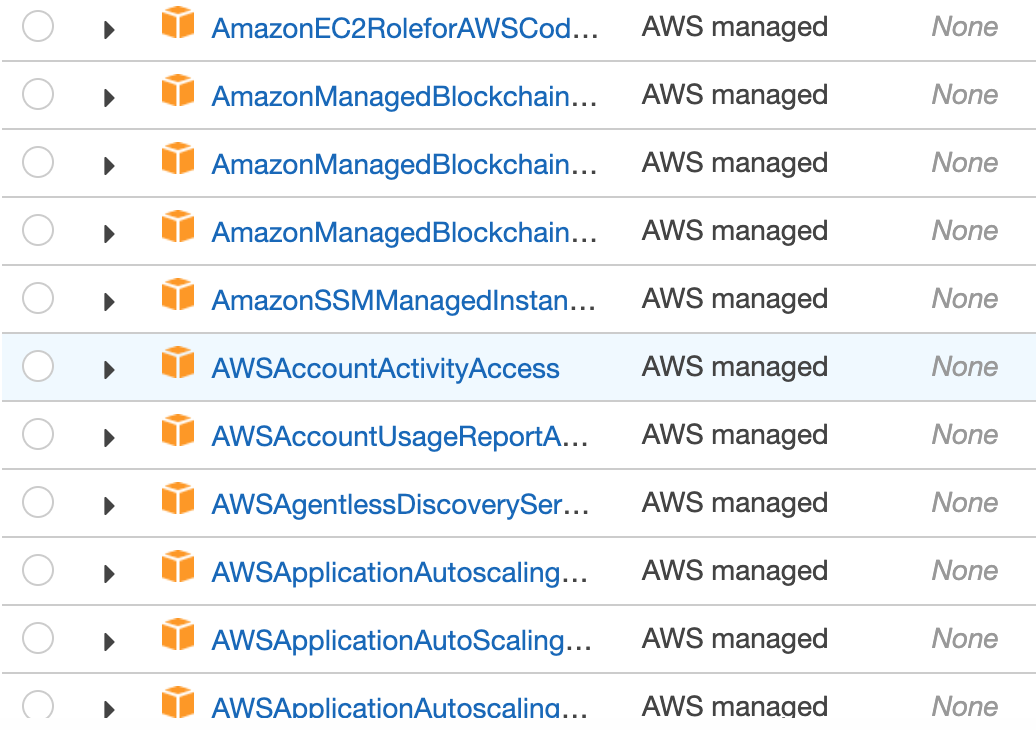Open the AWSAccountActivityAccess policy link
The image size is (1036, 730).
(x=385, y=369)
